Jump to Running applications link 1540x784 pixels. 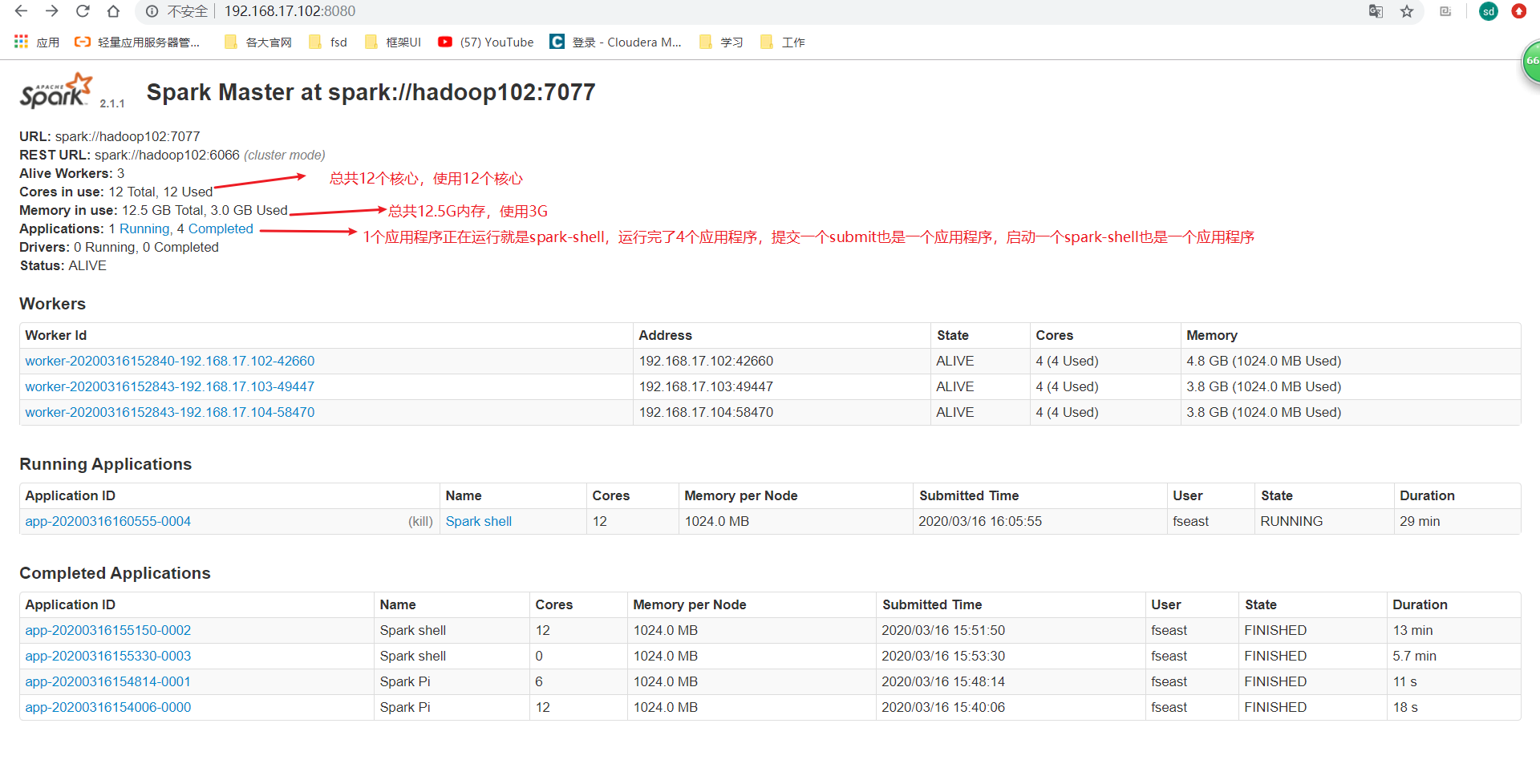144,228
